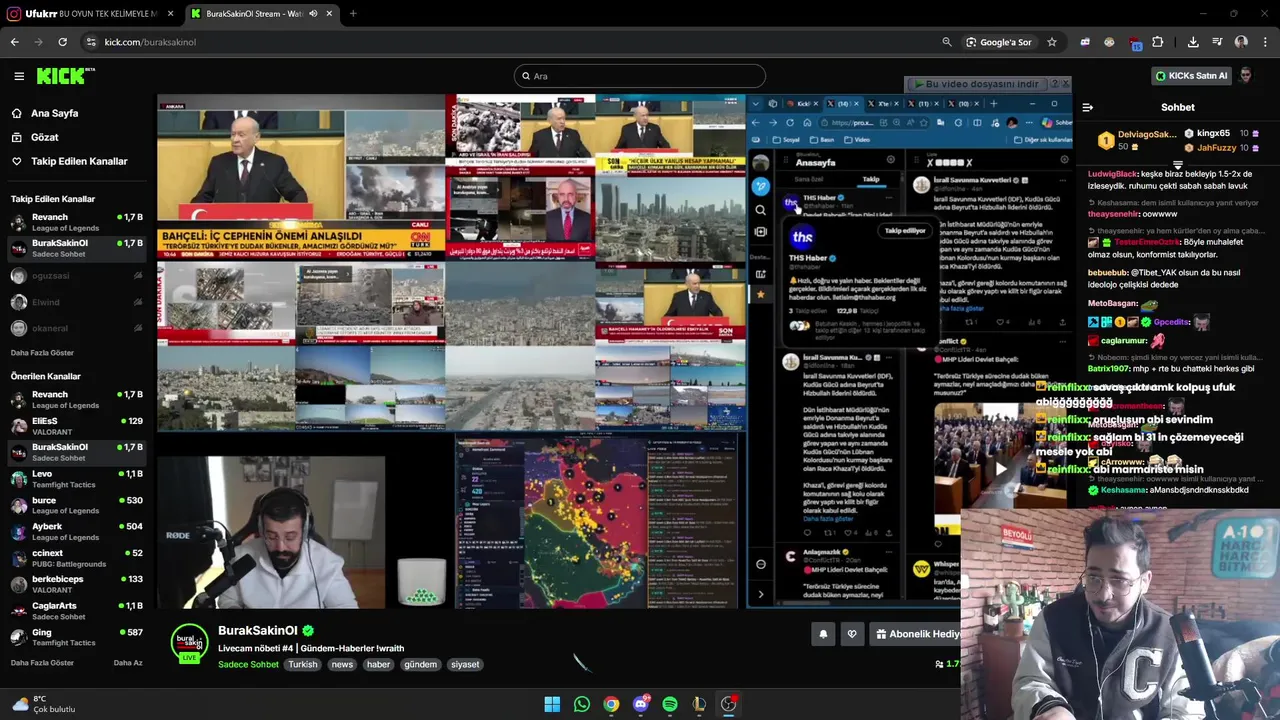Screen dimensions: 1280x720
Task: View site information icon in address bar
Action: click(91, 42)
